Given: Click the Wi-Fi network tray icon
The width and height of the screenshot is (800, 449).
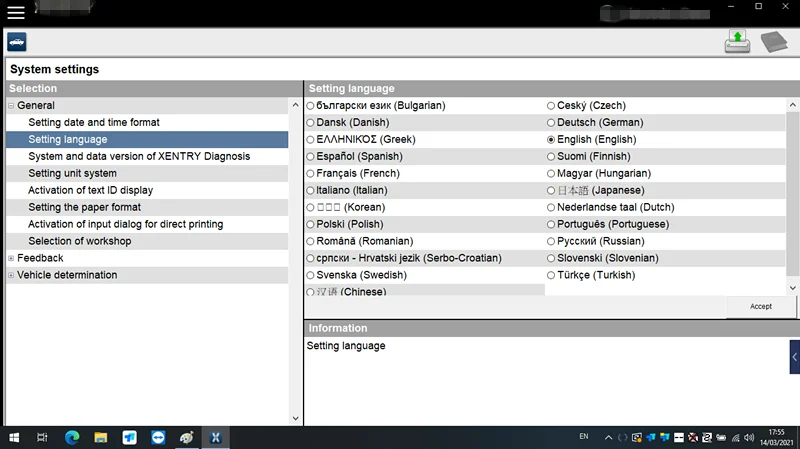Looking at the screenshot, I should pos(735,438).
